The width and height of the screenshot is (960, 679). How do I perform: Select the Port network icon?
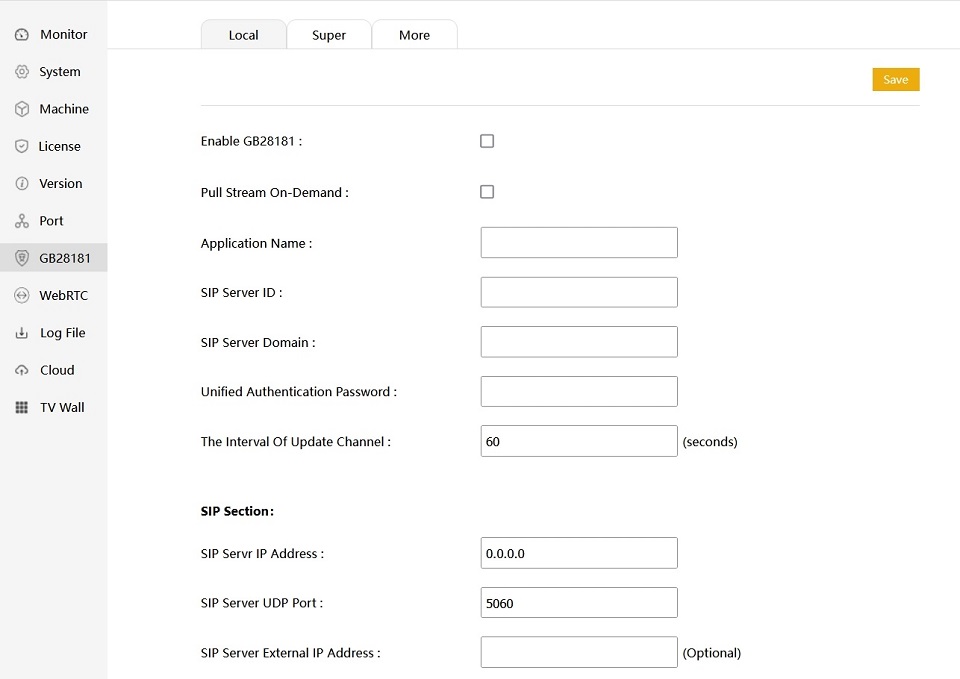tap(21, 221)
